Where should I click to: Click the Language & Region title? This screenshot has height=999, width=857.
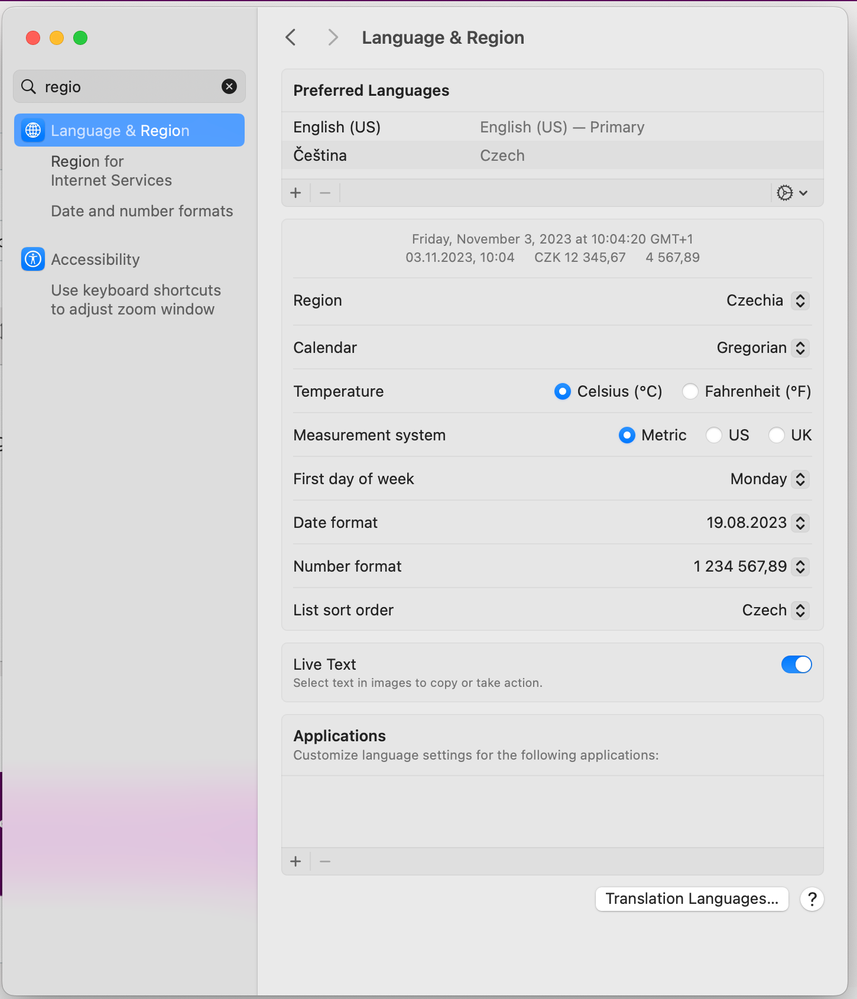click(443, 38)
